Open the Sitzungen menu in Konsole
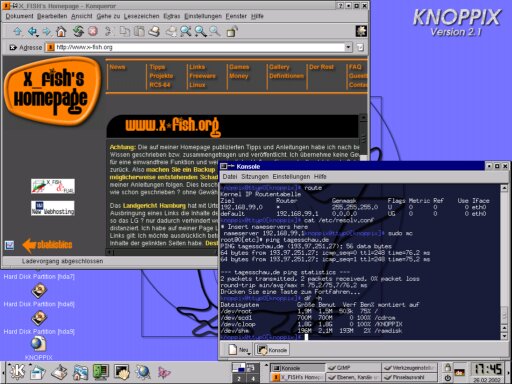512x384 pixels. (255, 176)
